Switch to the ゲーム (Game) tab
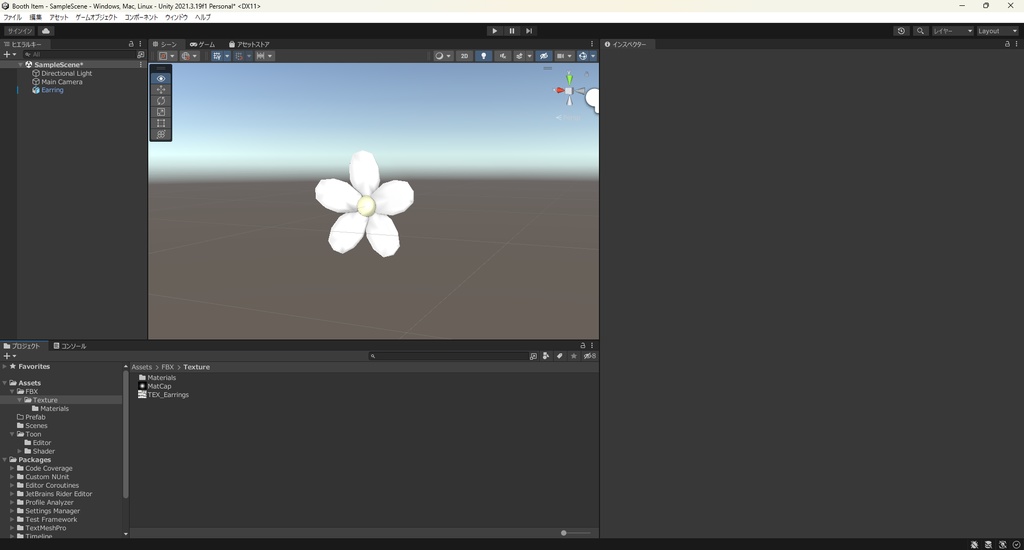 [202, 44]
